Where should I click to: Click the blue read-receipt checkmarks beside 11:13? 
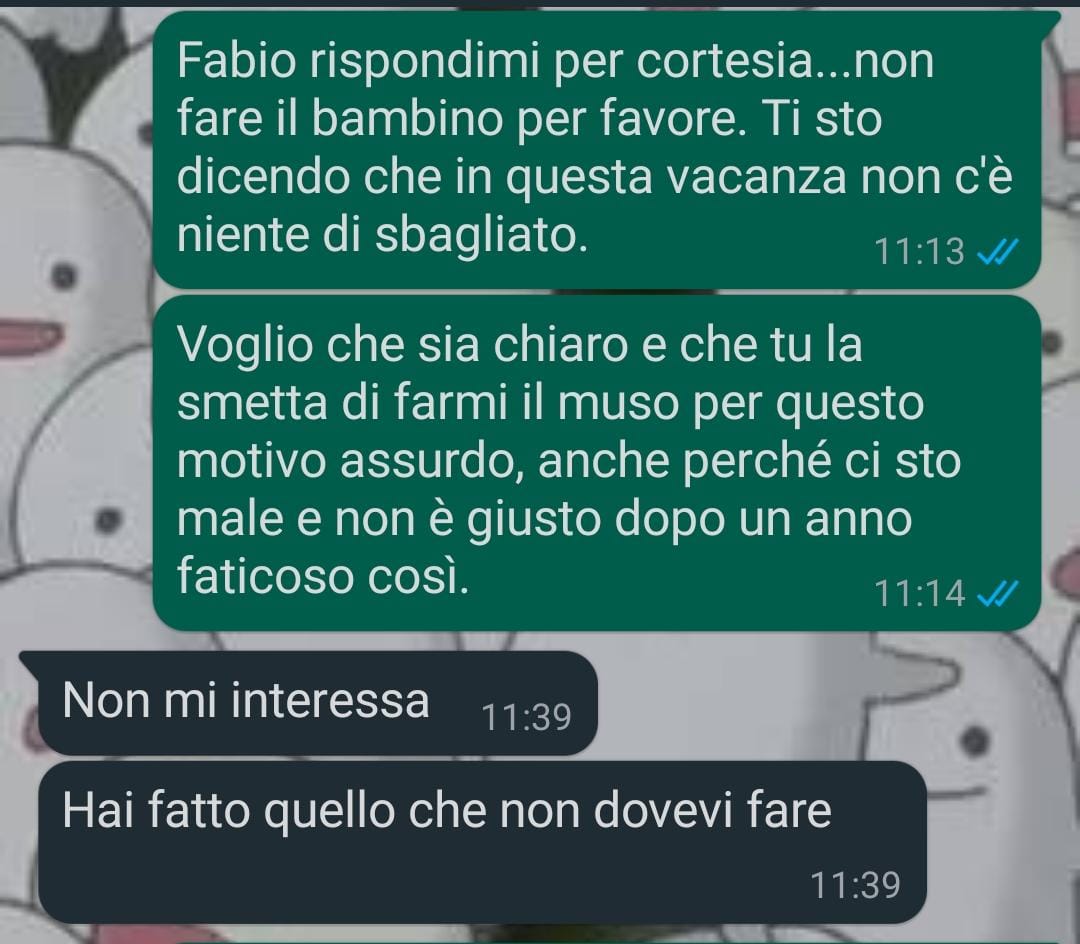tap(997, 252)
